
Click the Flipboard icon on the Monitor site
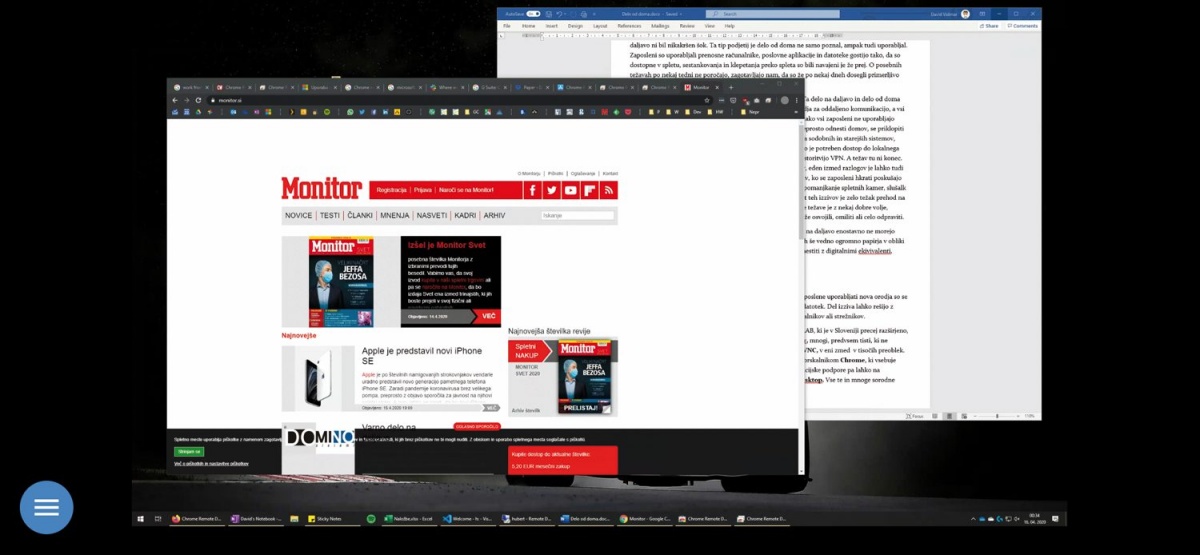click(590, 190)
